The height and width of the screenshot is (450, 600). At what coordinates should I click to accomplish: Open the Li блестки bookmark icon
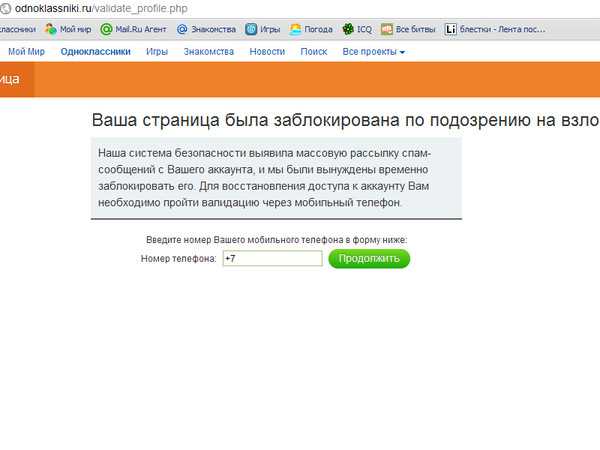click(450, 29)
